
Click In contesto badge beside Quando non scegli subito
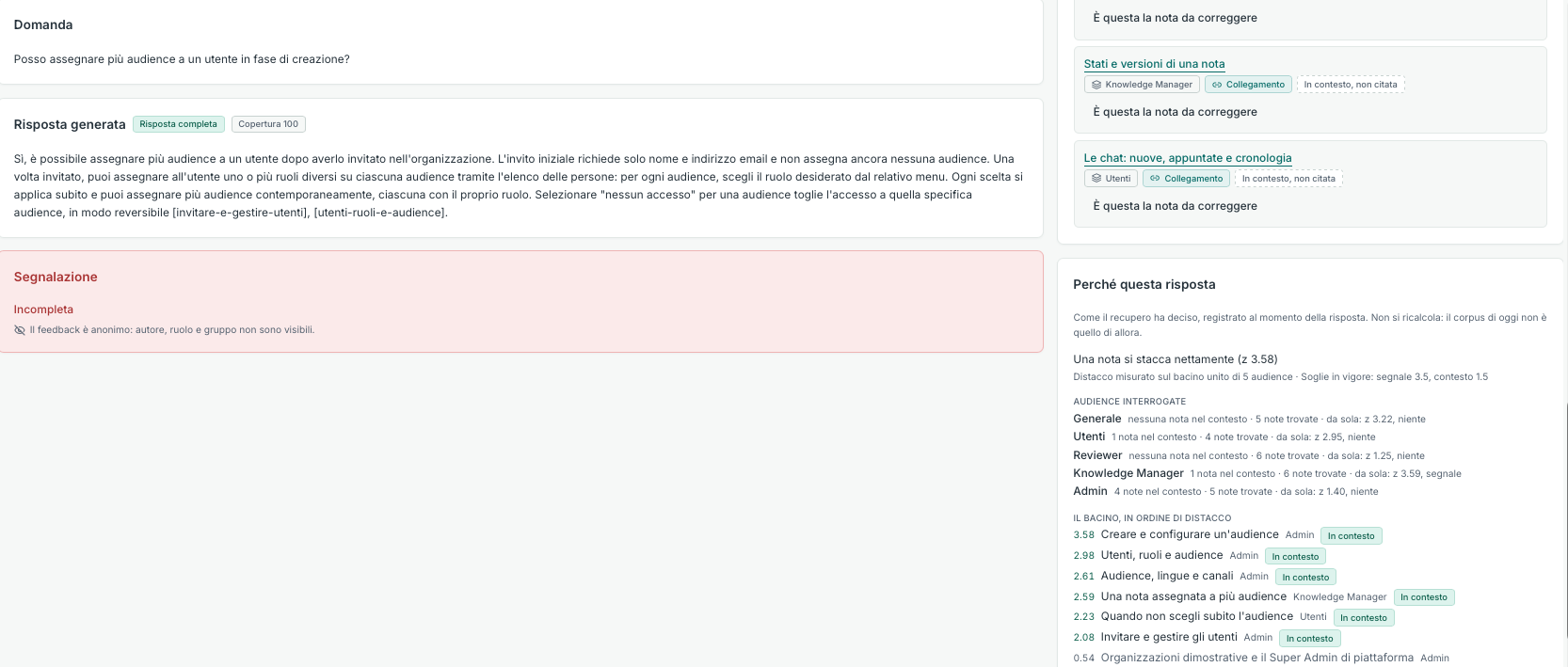(1364, 618)
